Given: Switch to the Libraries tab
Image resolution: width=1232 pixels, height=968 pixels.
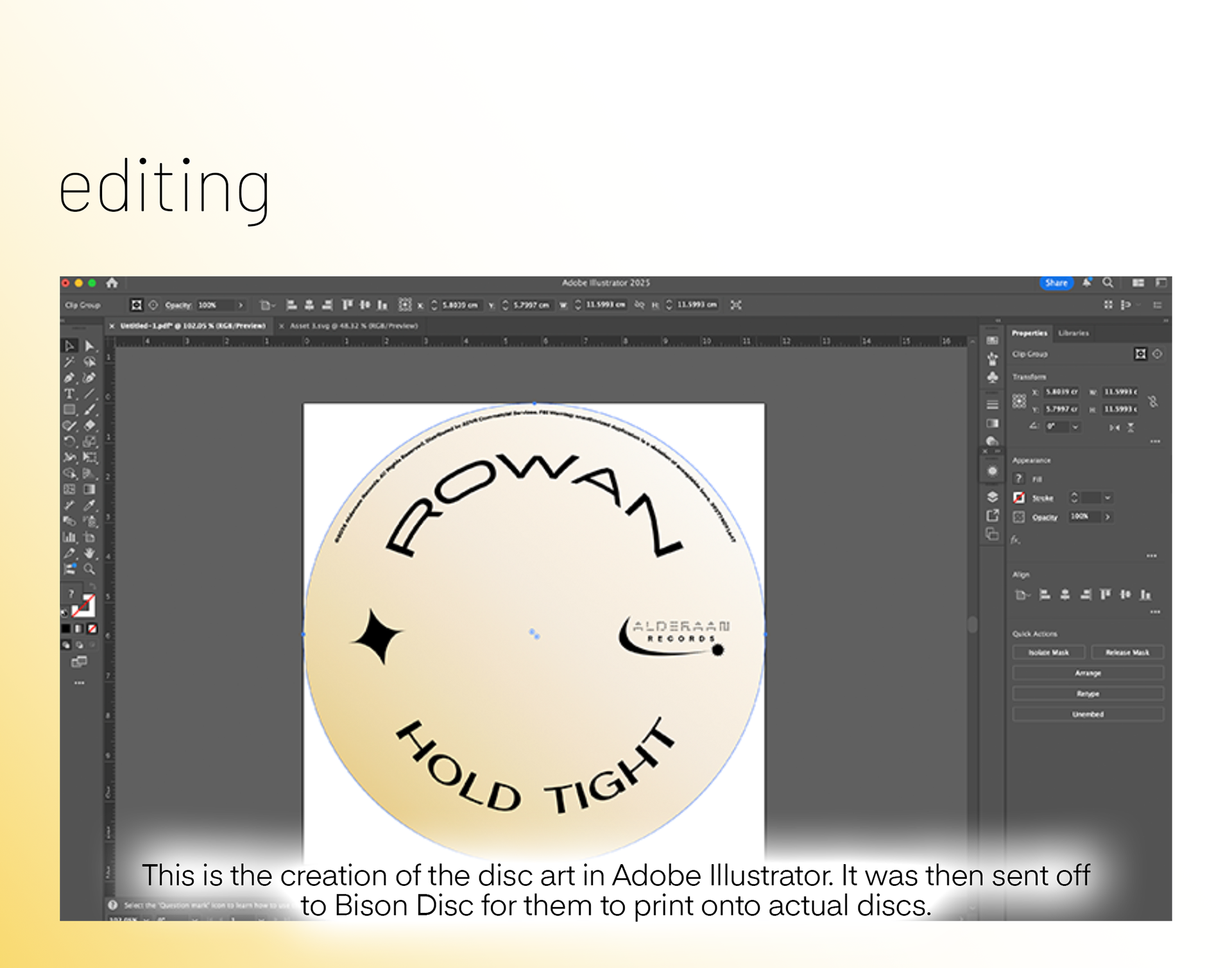Looking at the screenshot, I should coord(1074,334).
